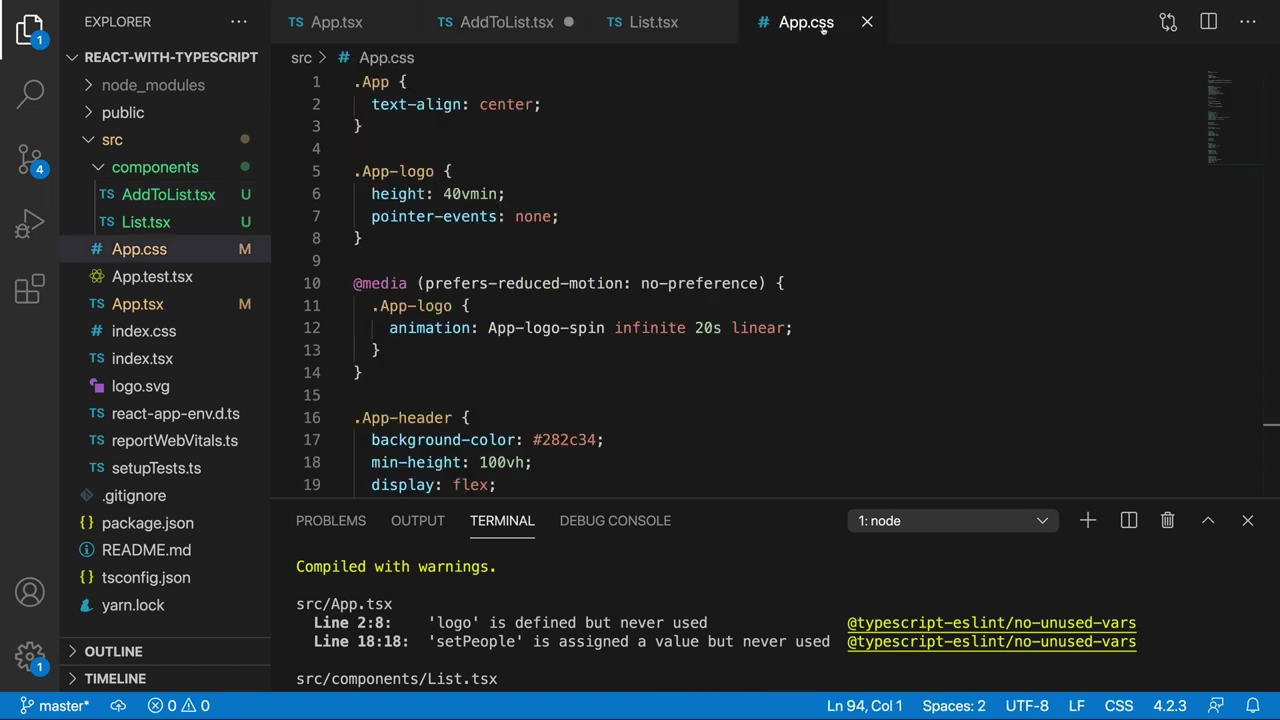The image size is (1280, 720).
Task: Click the master branch indicator in status bar
Action: pyautogui.click(x=54, y=705)
